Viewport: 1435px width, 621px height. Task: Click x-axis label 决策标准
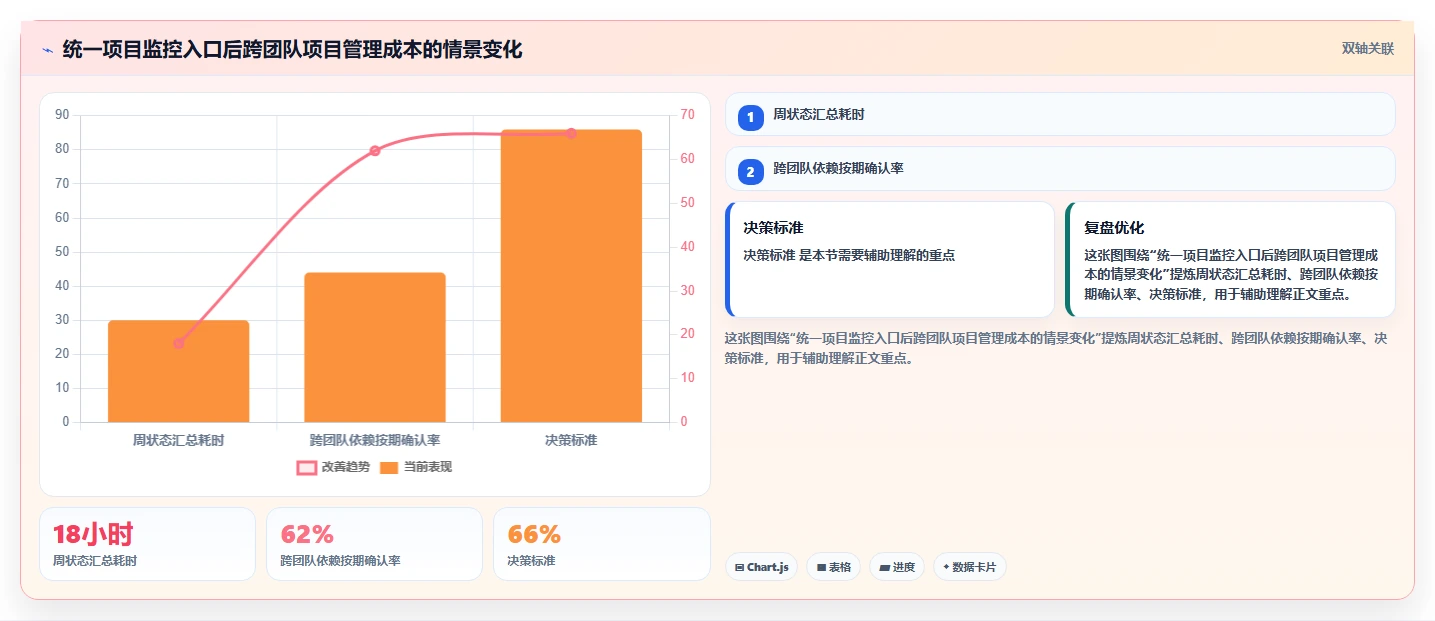click(571, 440)
